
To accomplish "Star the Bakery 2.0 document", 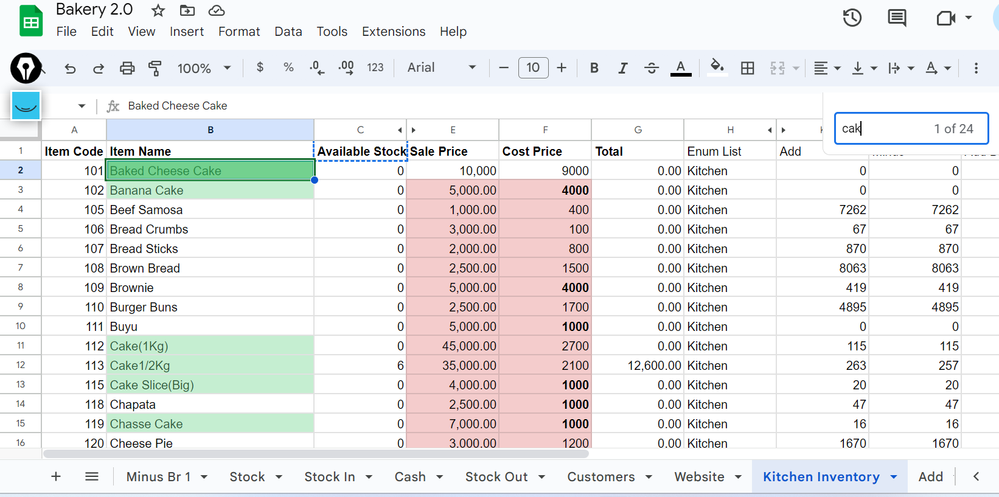I will tap(158, 10).
